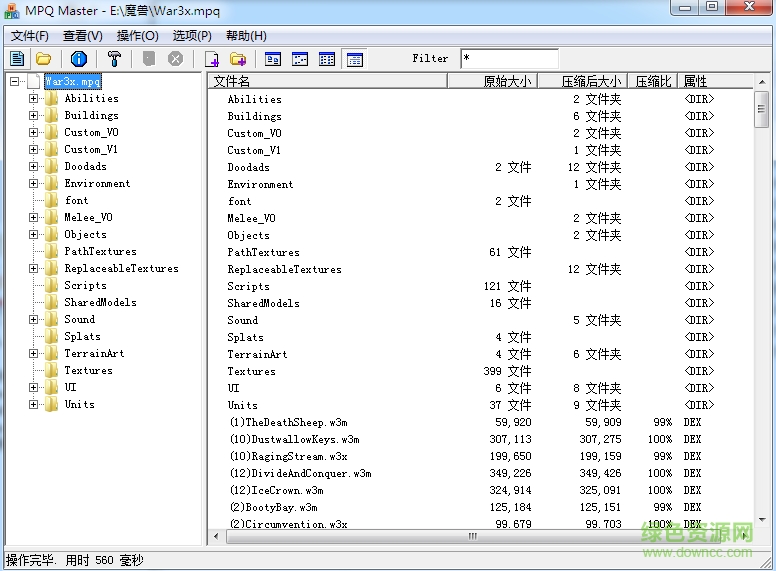Switch to small icons view mode
Viewport: 776px width, 571px height.
pos(300,59)
